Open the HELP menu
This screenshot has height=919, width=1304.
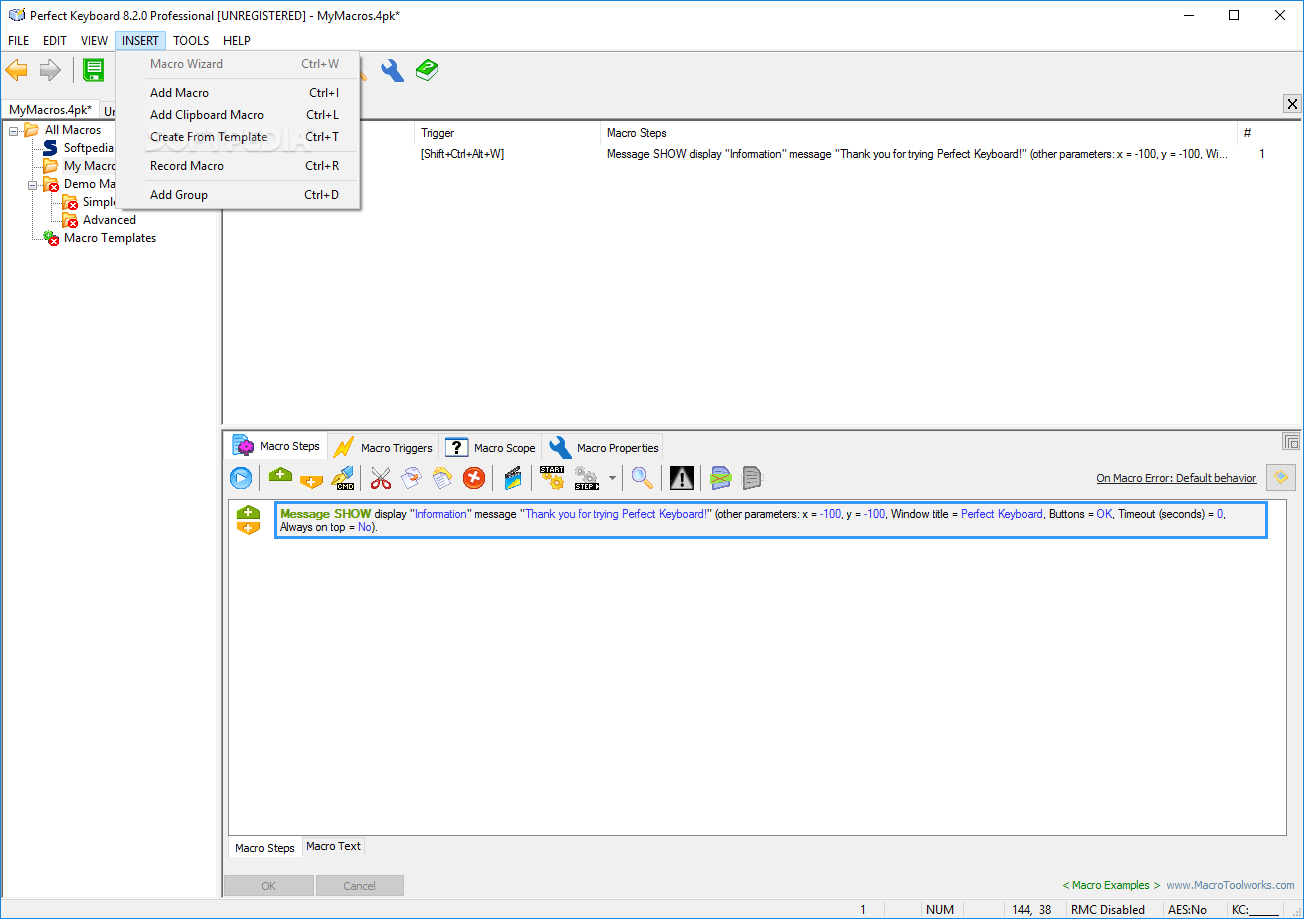pos(237,41)
